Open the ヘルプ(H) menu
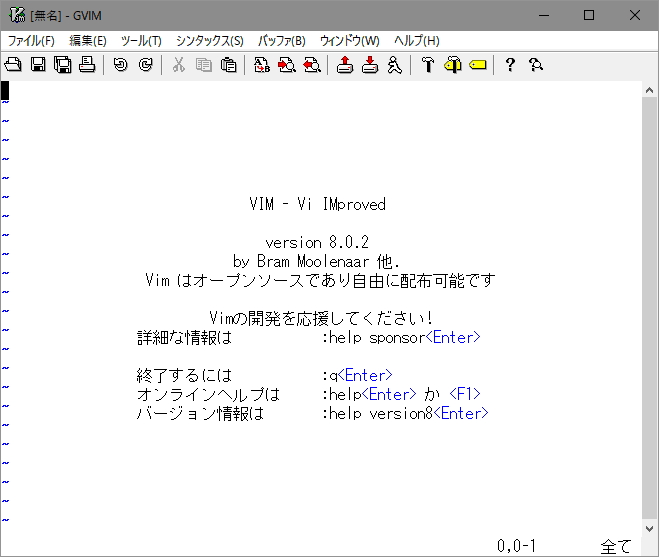659x557 pixels. (417, 41)
